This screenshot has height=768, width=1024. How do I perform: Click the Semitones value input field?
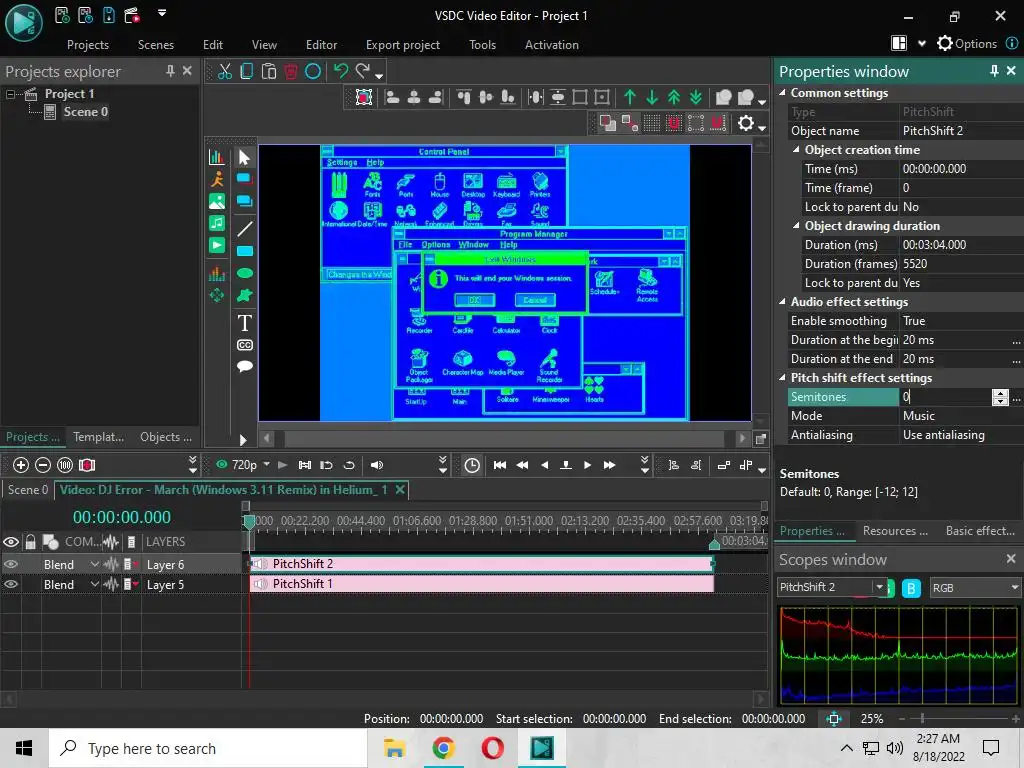click(945, 396)
